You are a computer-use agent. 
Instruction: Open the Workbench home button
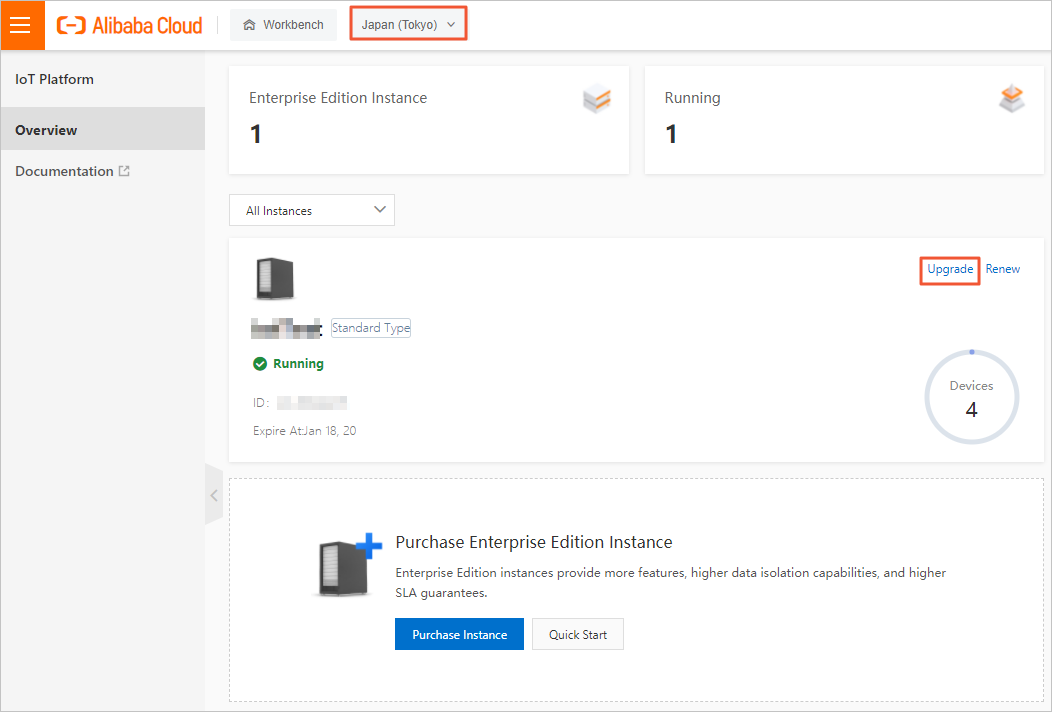click(x=283, y=25)
